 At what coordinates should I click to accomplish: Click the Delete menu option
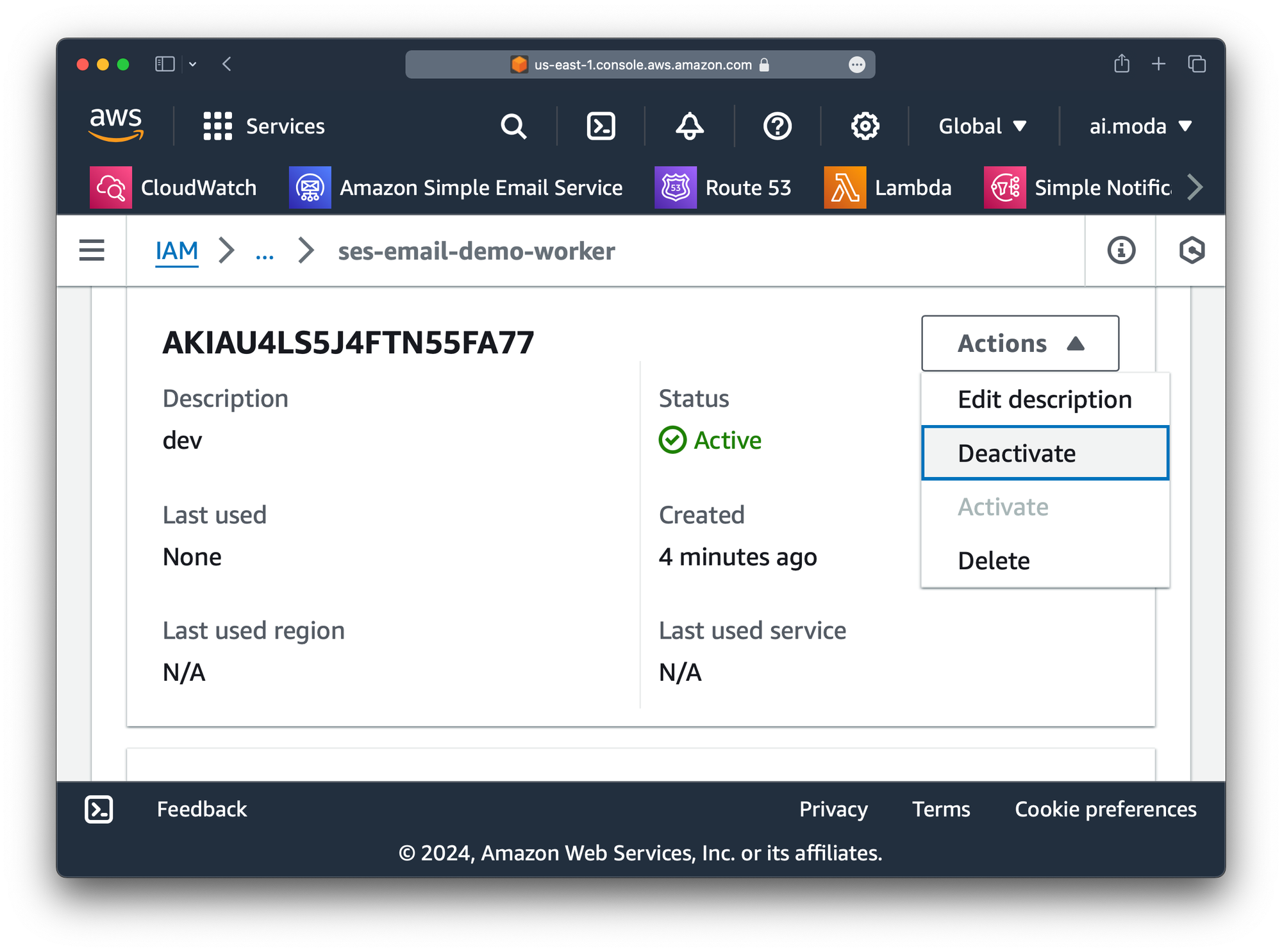[x=994, y=561]
